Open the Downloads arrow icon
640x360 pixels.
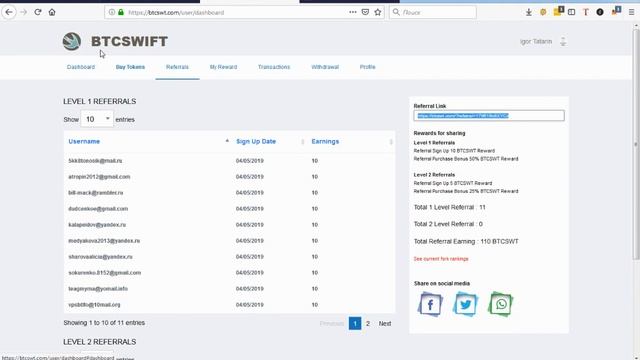click(529, 12)
